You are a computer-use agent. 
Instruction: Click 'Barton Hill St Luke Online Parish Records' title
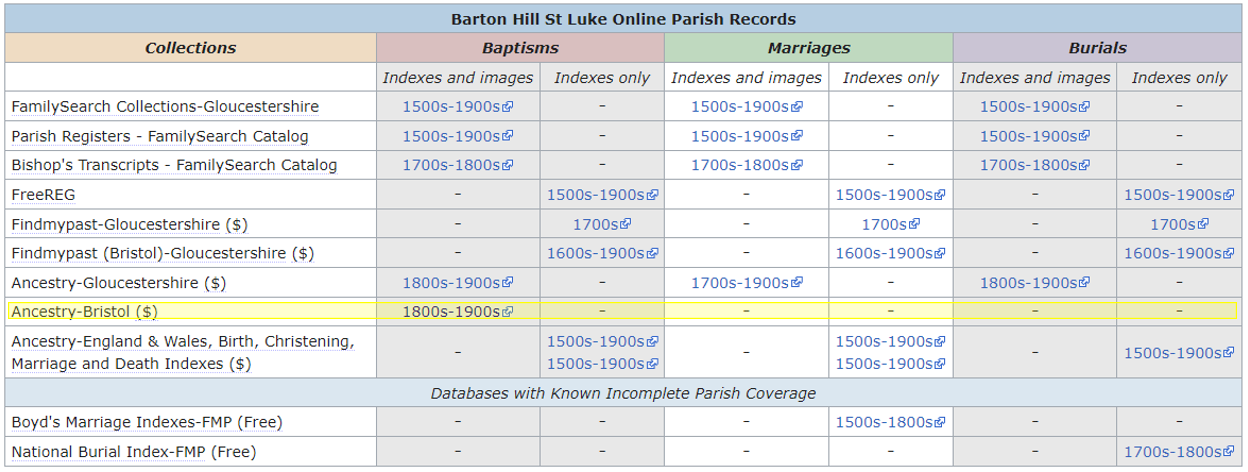624,19
